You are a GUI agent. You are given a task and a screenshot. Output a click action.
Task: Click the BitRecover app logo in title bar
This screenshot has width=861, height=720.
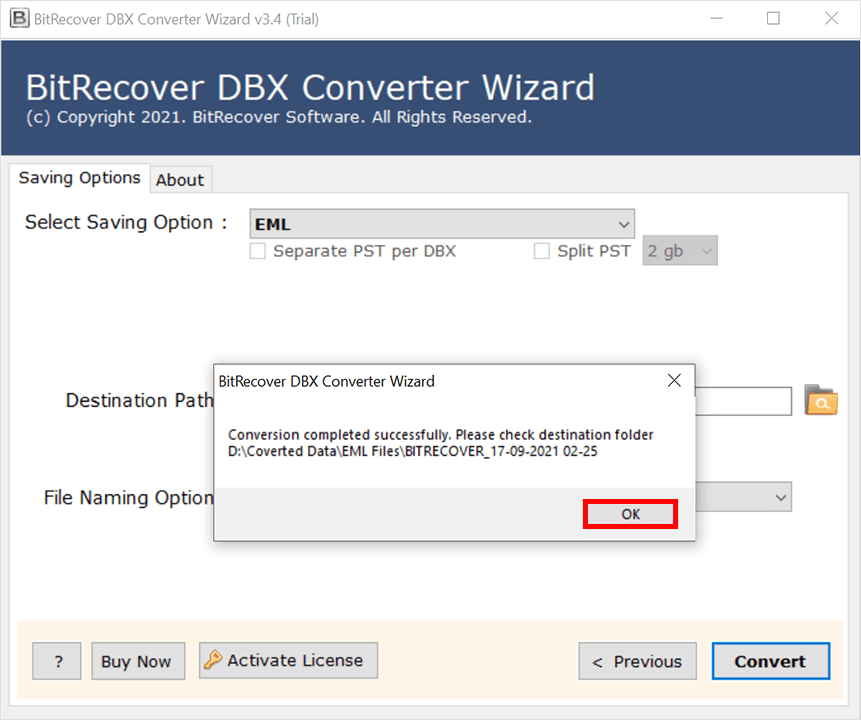(19, 19)
